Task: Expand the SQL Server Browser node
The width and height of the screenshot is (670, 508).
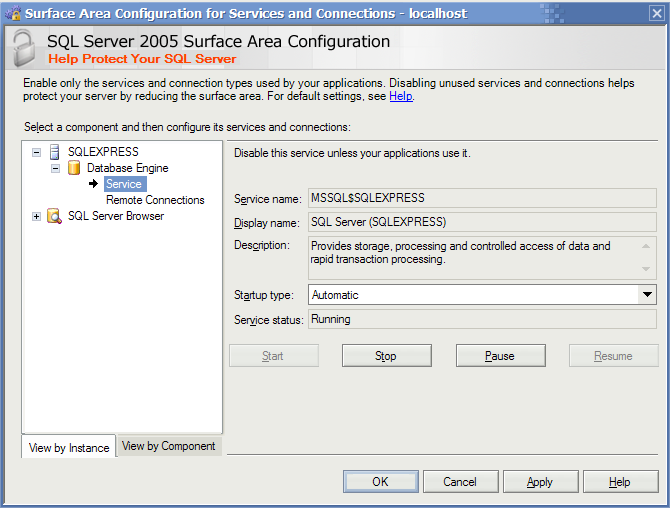Action: tap(36, 217)
